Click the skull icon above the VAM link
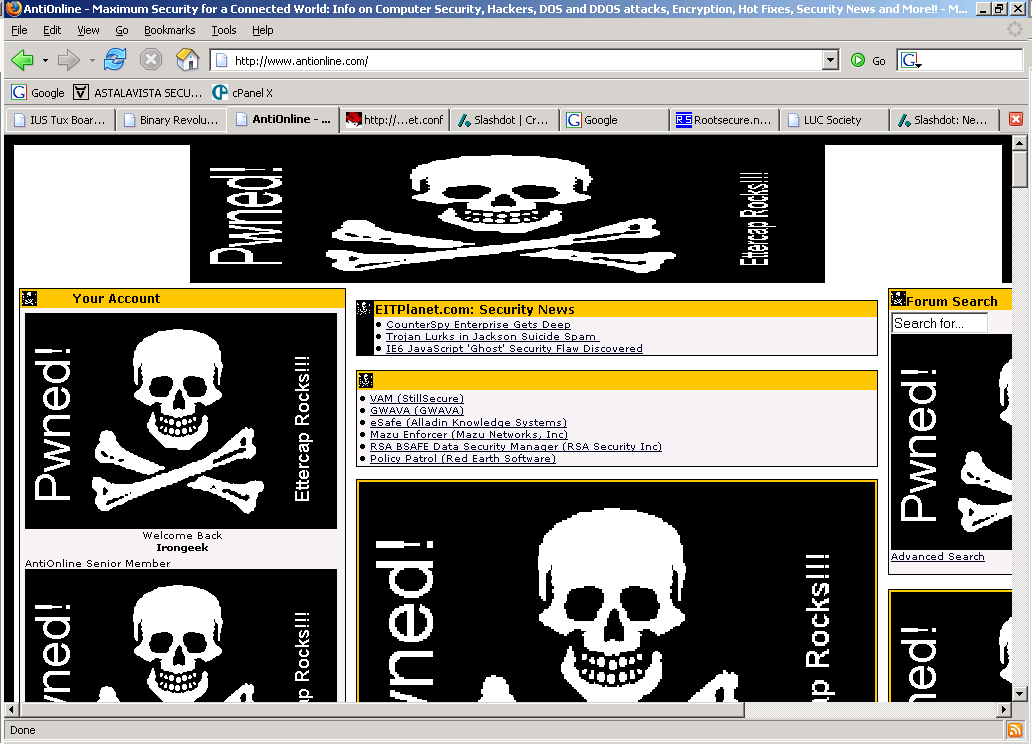The image size is (1032, 744). (x=366, y=380)
